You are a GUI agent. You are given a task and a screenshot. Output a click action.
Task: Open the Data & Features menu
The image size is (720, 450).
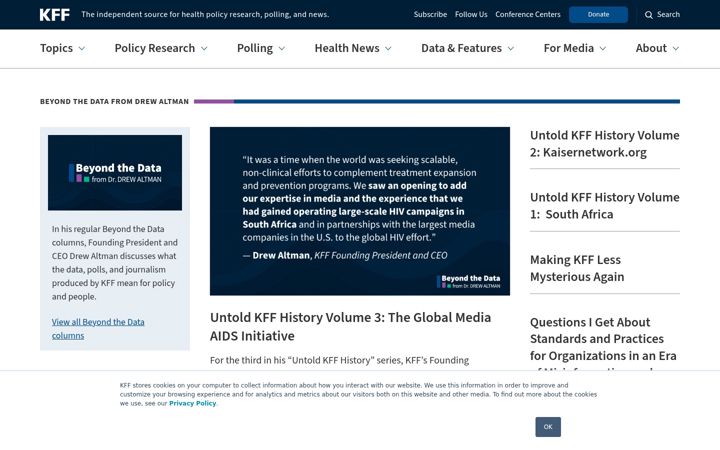461,48
